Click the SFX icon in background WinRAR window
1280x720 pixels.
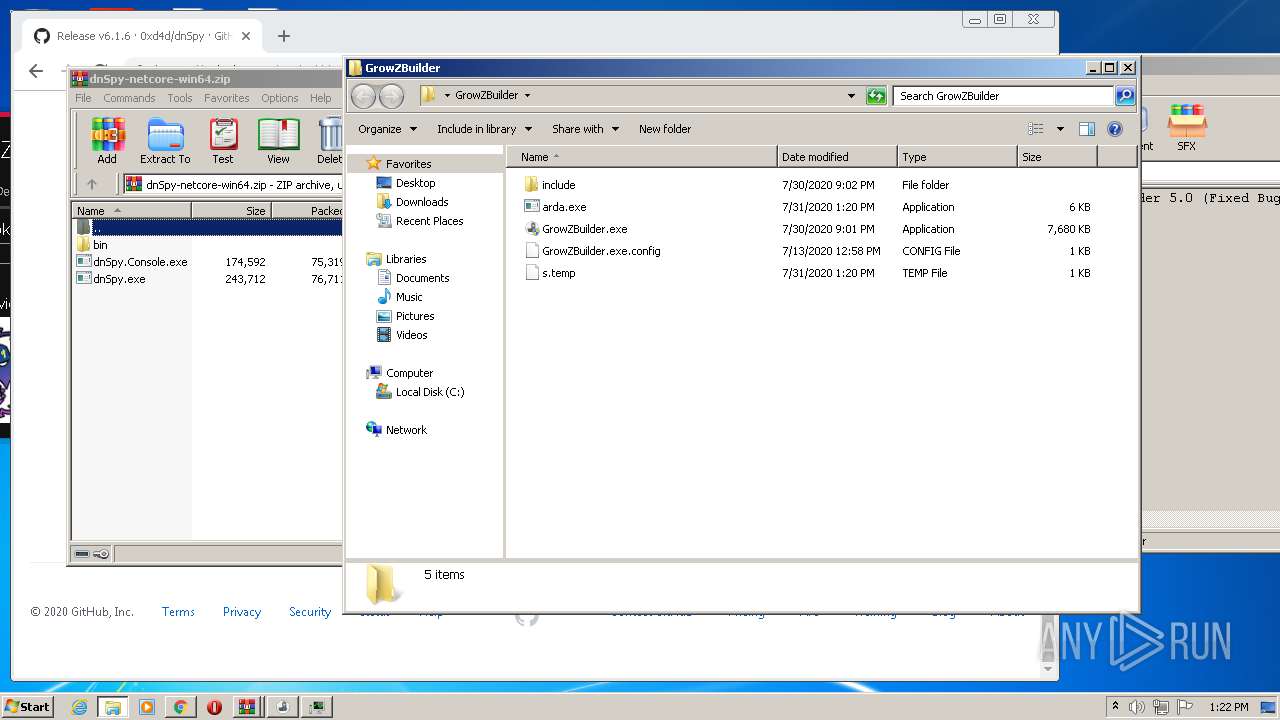[1187, 121]
